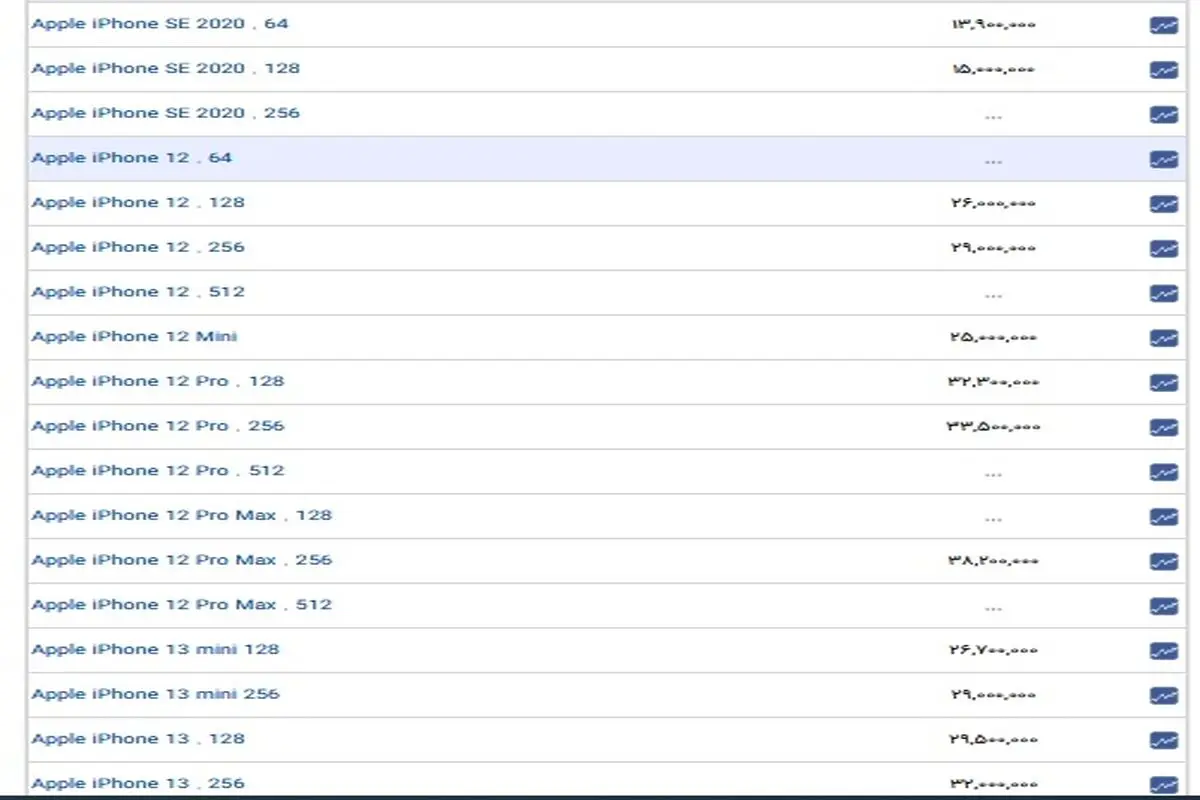Open the Apple iPhone 13 mini 128 link
The width and height of the screenshot is (1200, 800).
click(x=156, y=649)
